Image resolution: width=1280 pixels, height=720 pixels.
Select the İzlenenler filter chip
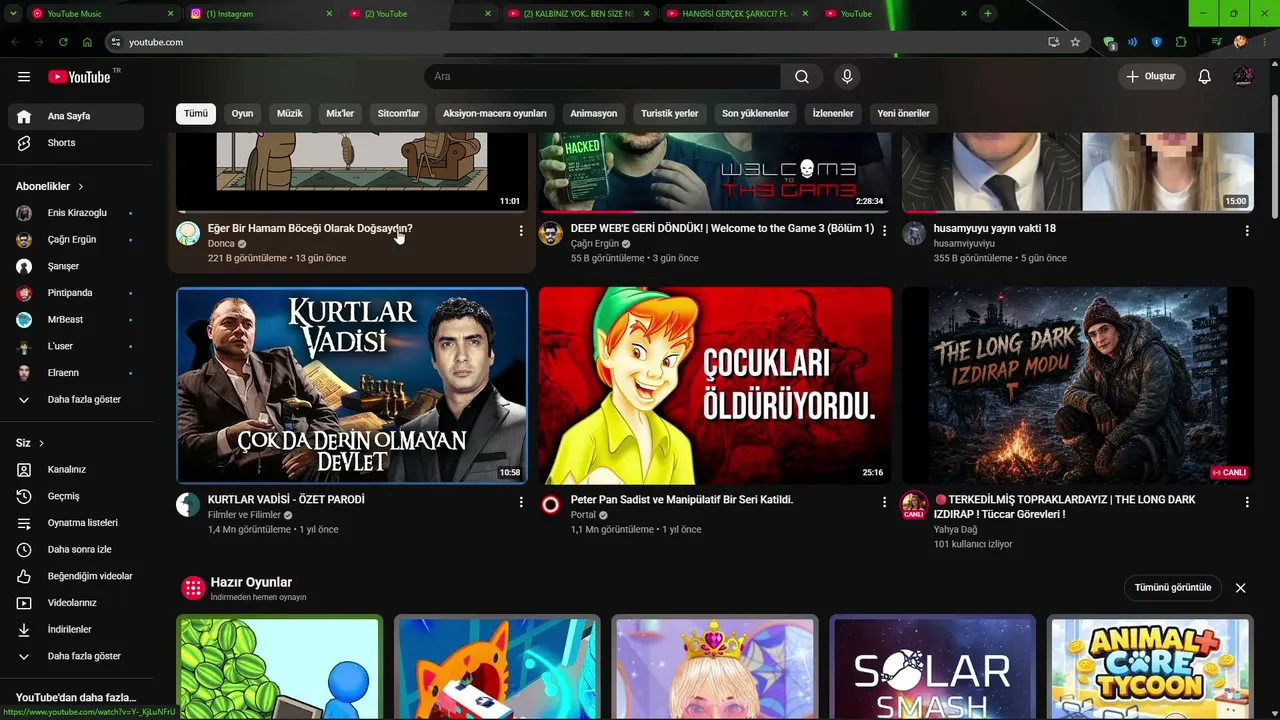(833, 114)
